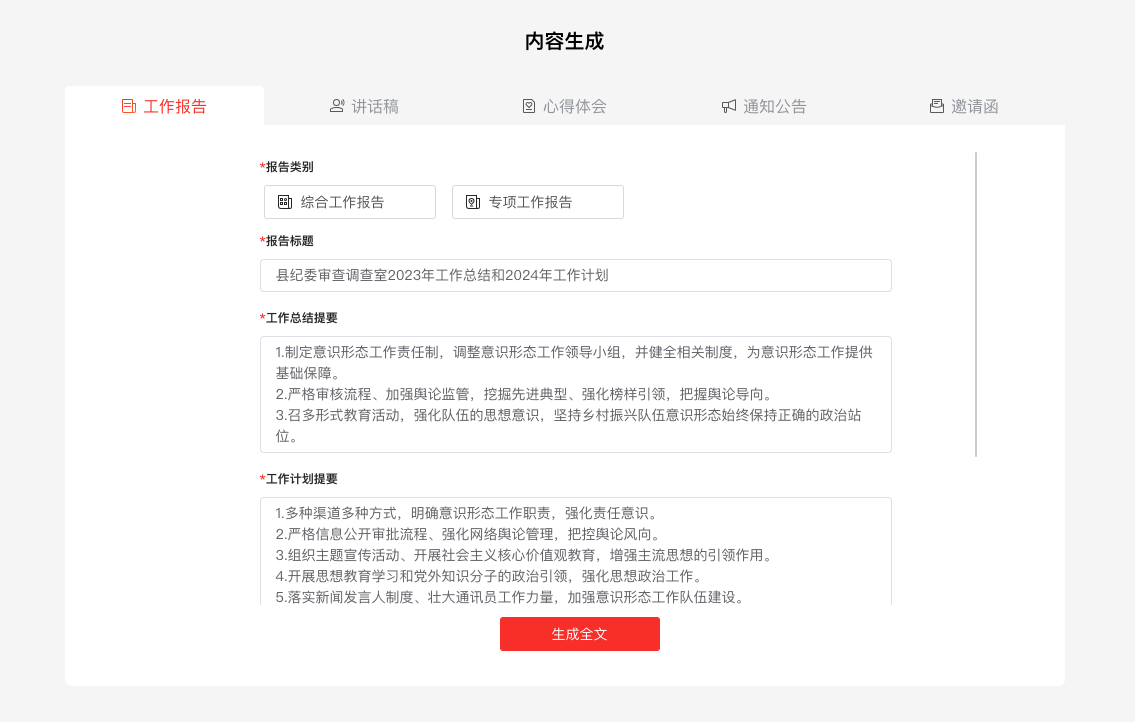Viewport: 1135px width, 722px height.
Task: Click the 专项工作报告 icon
Action: 473,202
